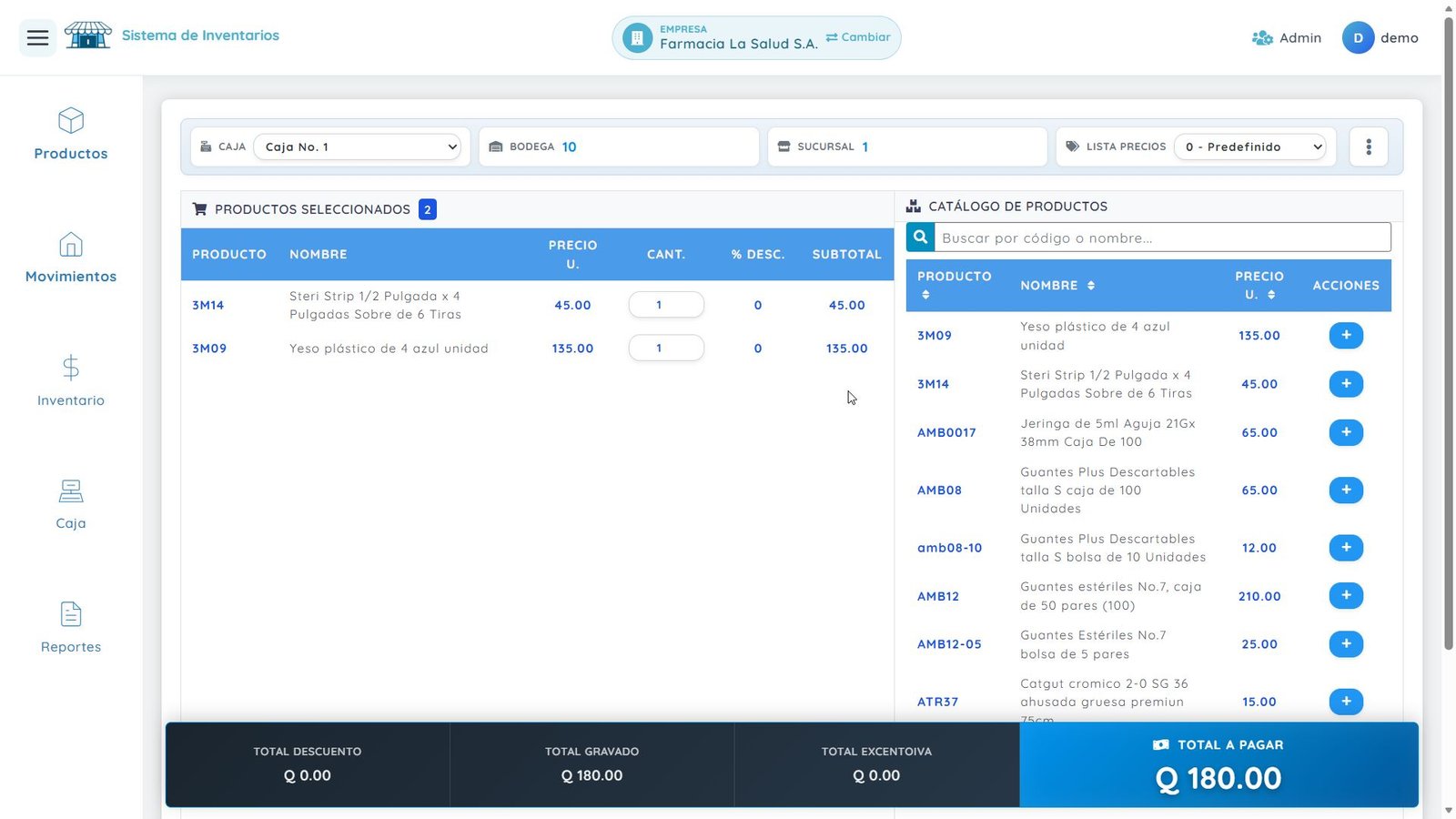This screenshot has height=819, width=1456.
Task: Add ATR37 Catgut product
Action: [x=1346, y=702]
